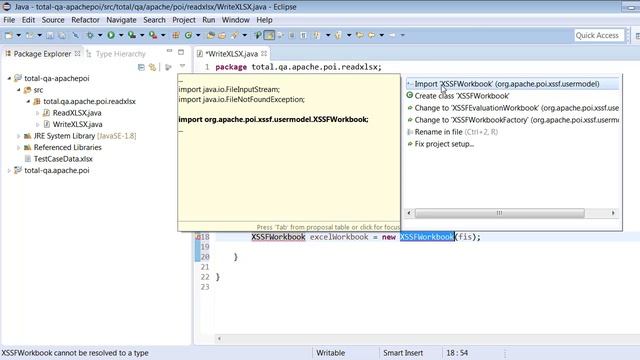This screenshot has height=360, width=640.
Task: Open the Source menu
Action: coord(53,20)
